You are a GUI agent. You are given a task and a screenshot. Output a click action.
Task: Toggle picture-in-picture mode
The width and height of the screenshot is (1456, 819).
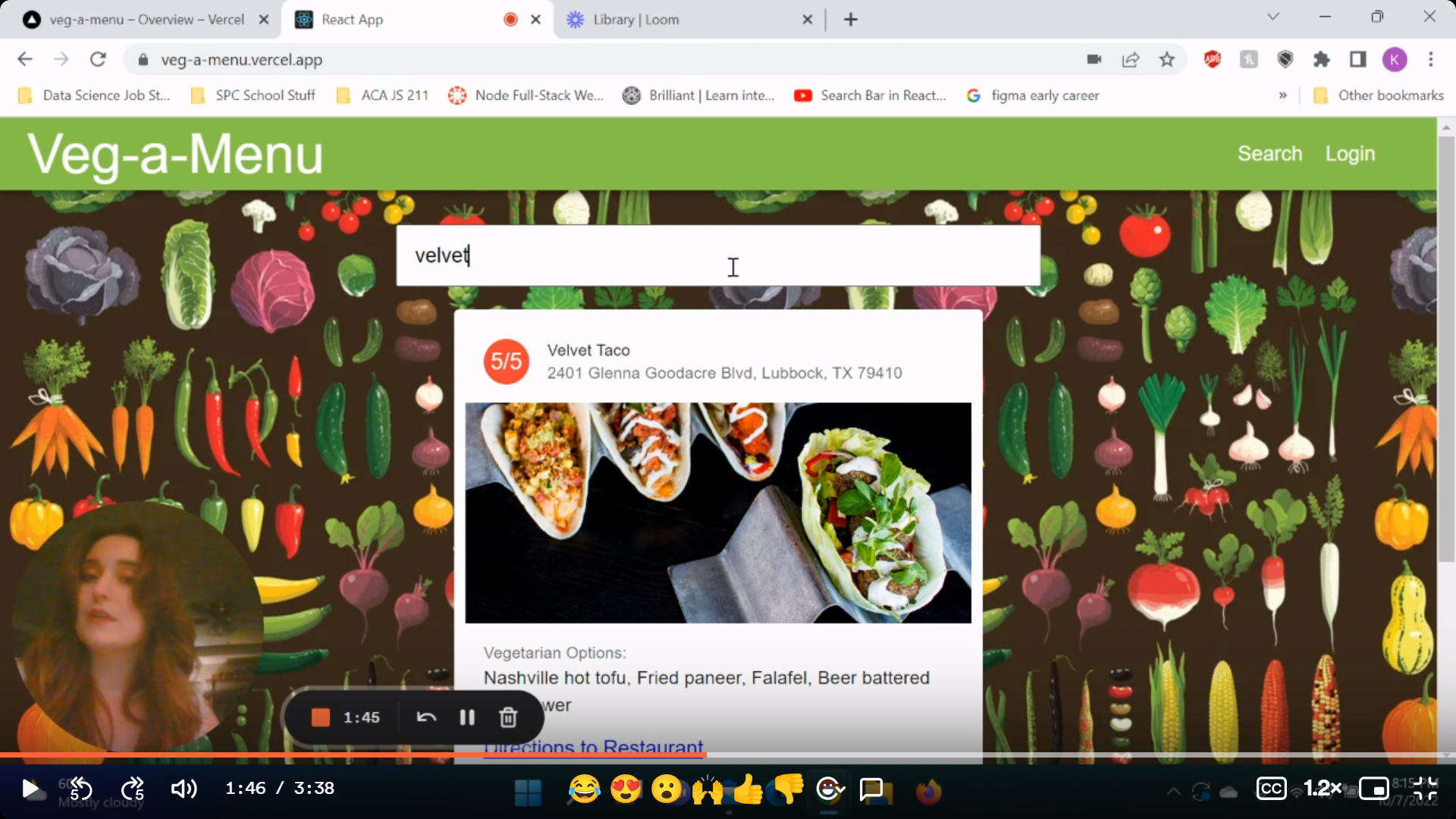coord(1373,789)
